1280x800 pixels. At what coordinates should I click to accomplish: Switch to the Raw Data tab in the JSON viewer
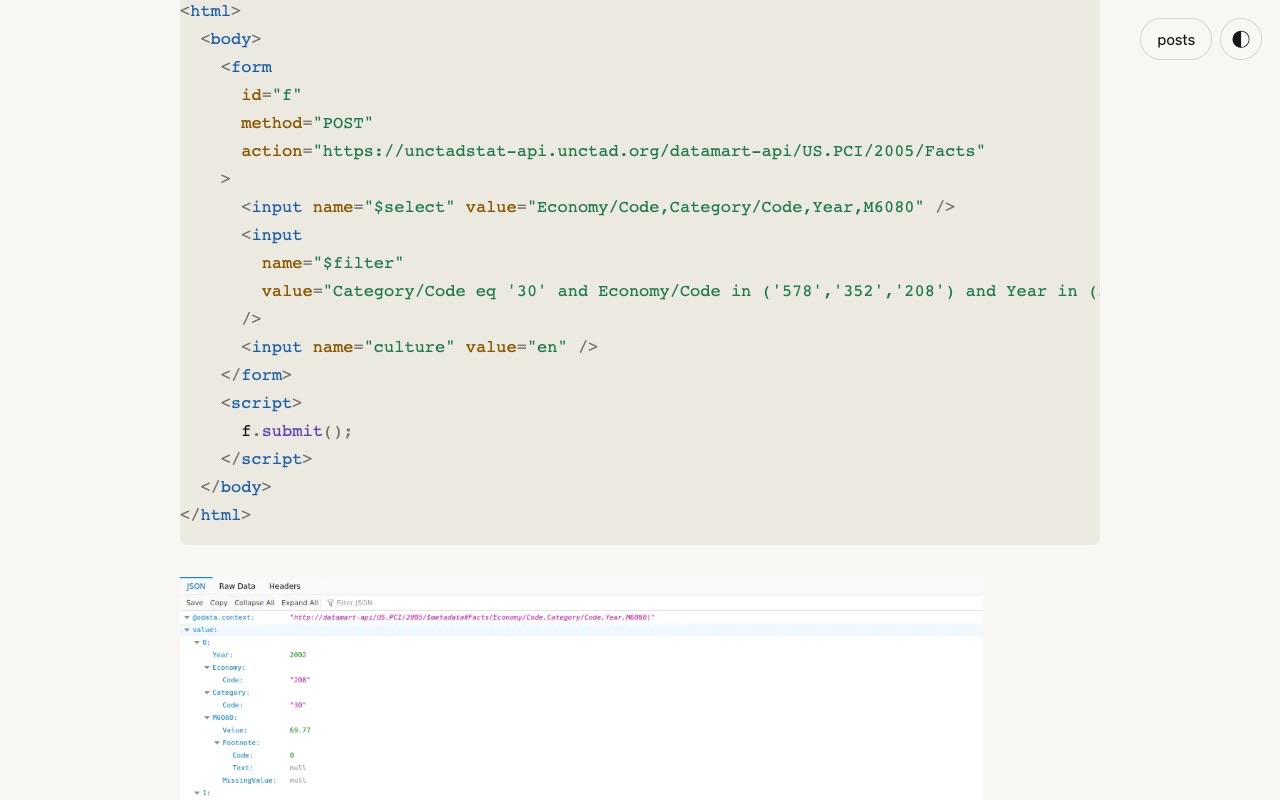pyautogui.click(x=237, y=586)
